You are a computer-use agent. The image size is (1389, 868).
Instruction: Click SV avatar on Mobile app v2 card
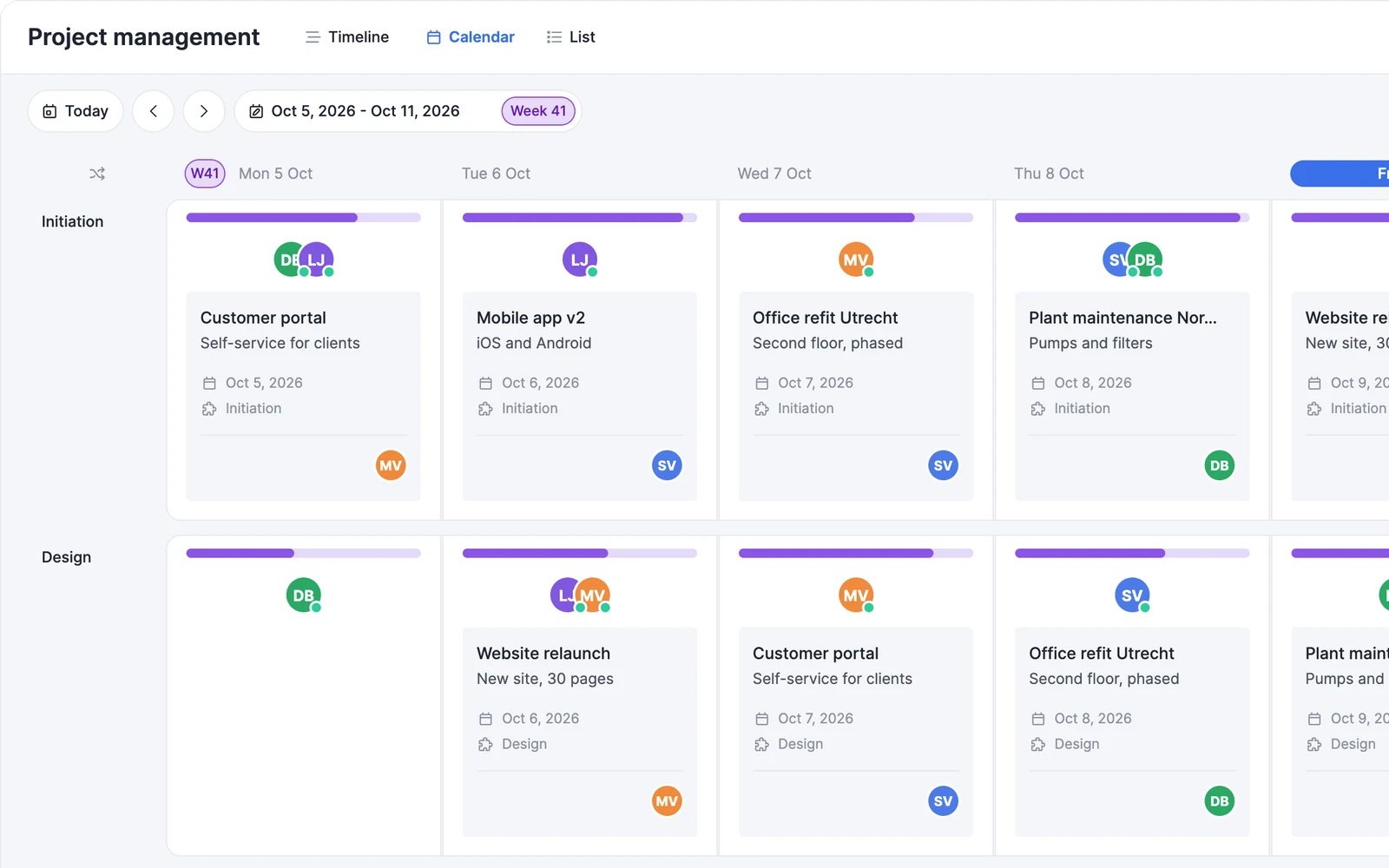[667, 465]
